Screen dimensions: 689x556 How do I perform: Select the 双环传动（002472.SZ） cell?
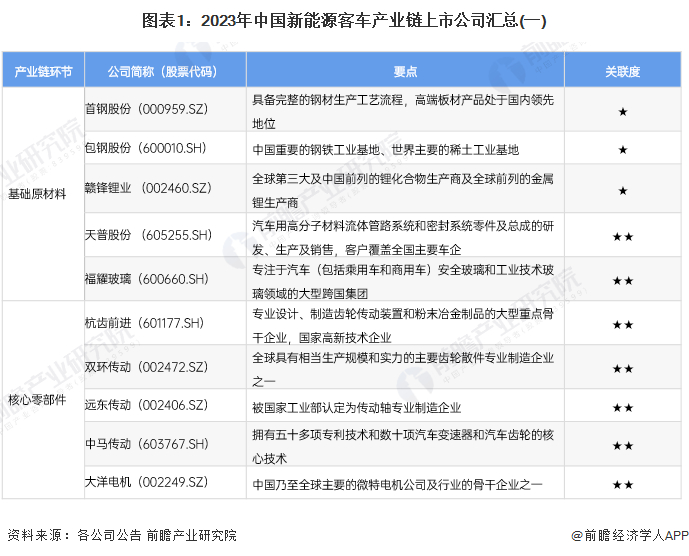[165, 367]
